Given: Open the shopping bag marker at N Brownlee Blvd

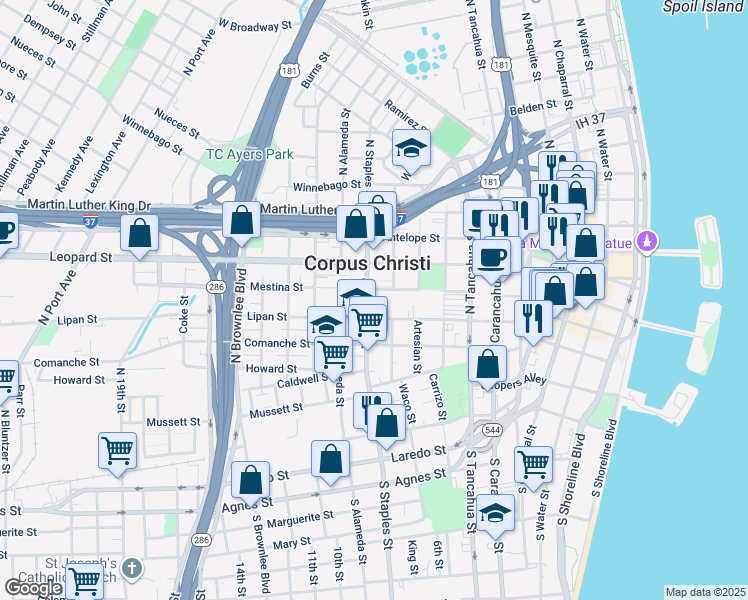Looking at the screenshot, I should [241, 222].
